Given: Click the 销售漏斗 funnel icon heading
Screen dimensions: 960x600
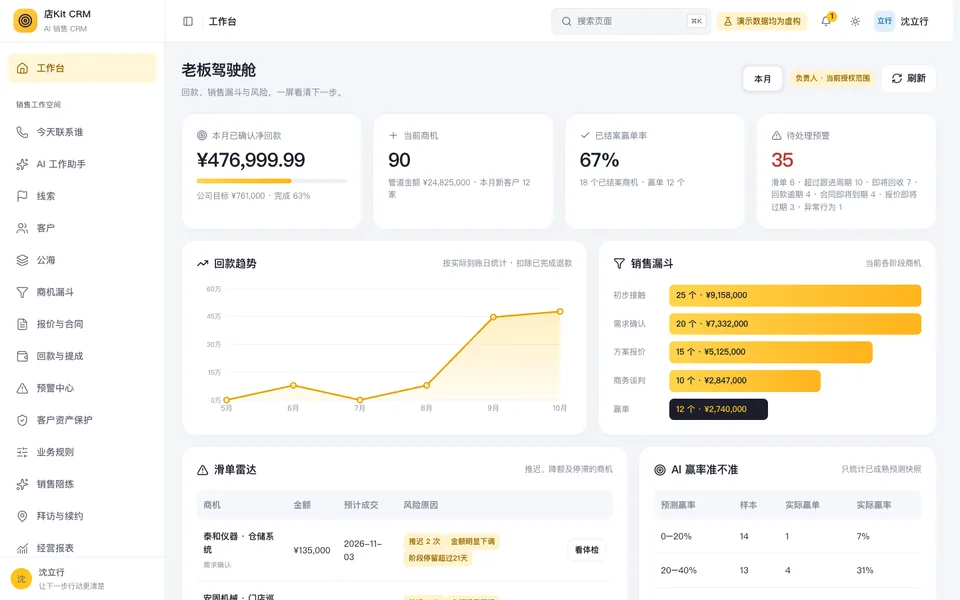Looking at the screenshot, I should (619, 263).
